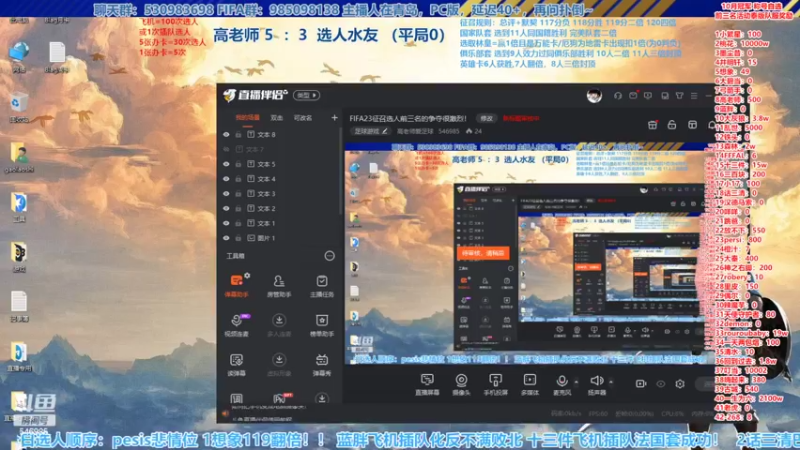
Task: Click the orange speaker icon in status bar
Action: click(225, 414)
